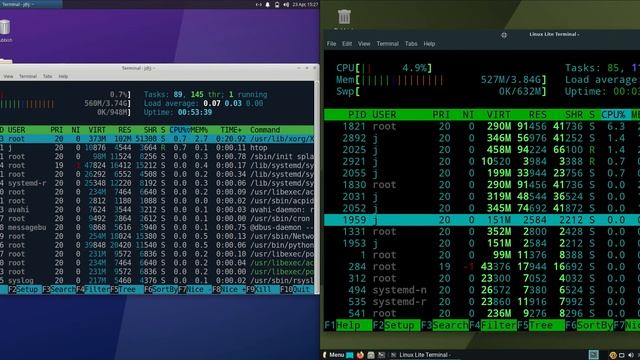Select the @dbus-daemon process row
This screenshot has width=640, height=360.
pyautogui.click(x=157, y=228)
